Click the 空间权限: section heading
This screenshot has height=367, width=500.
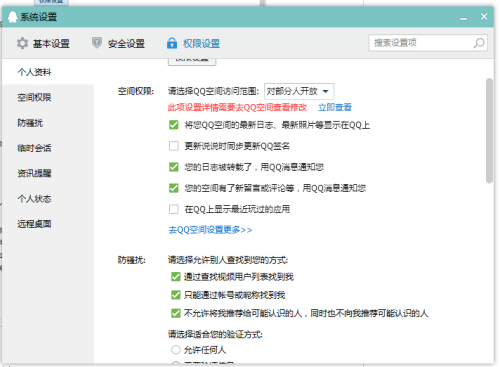click(x=135, y=91)
